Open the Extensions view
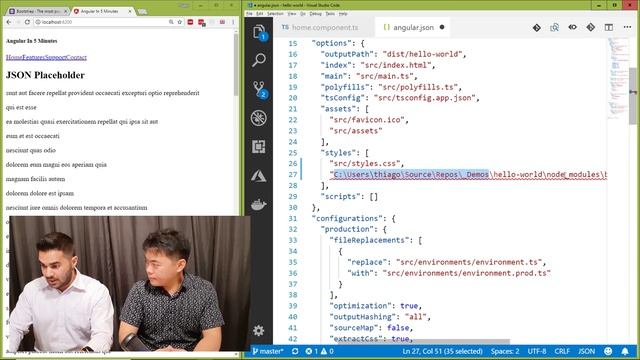The height and width of the screenshot is (360, 640). (x=259, y=147)
